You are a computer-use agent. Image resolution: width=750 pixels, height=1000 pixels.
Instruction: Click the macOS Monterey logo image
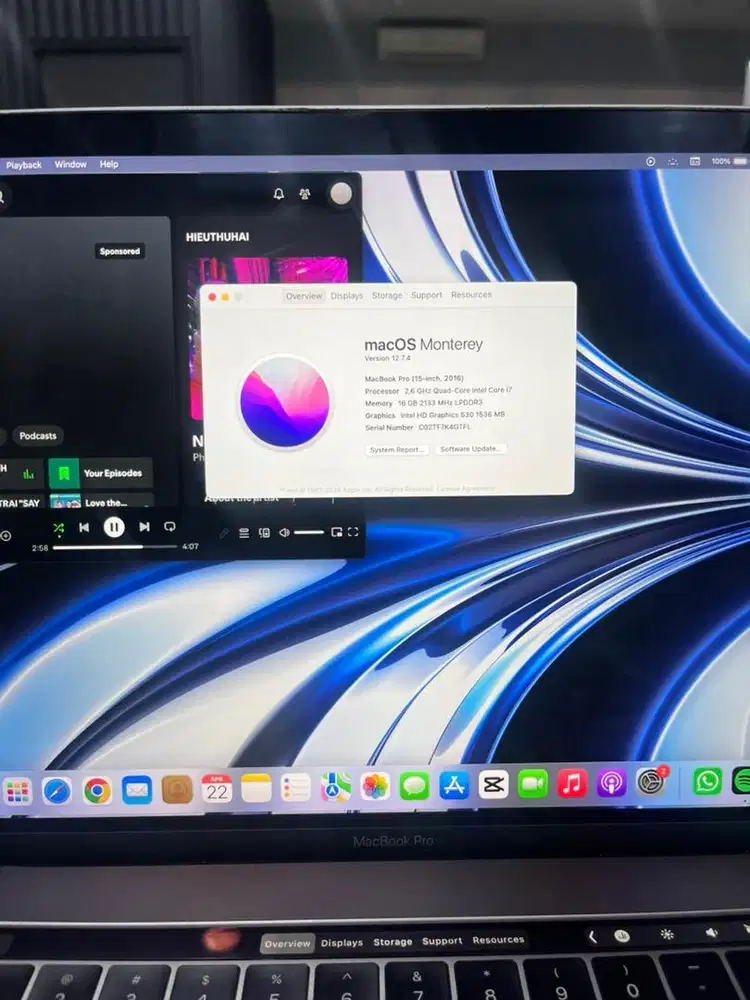click(284, 402)
